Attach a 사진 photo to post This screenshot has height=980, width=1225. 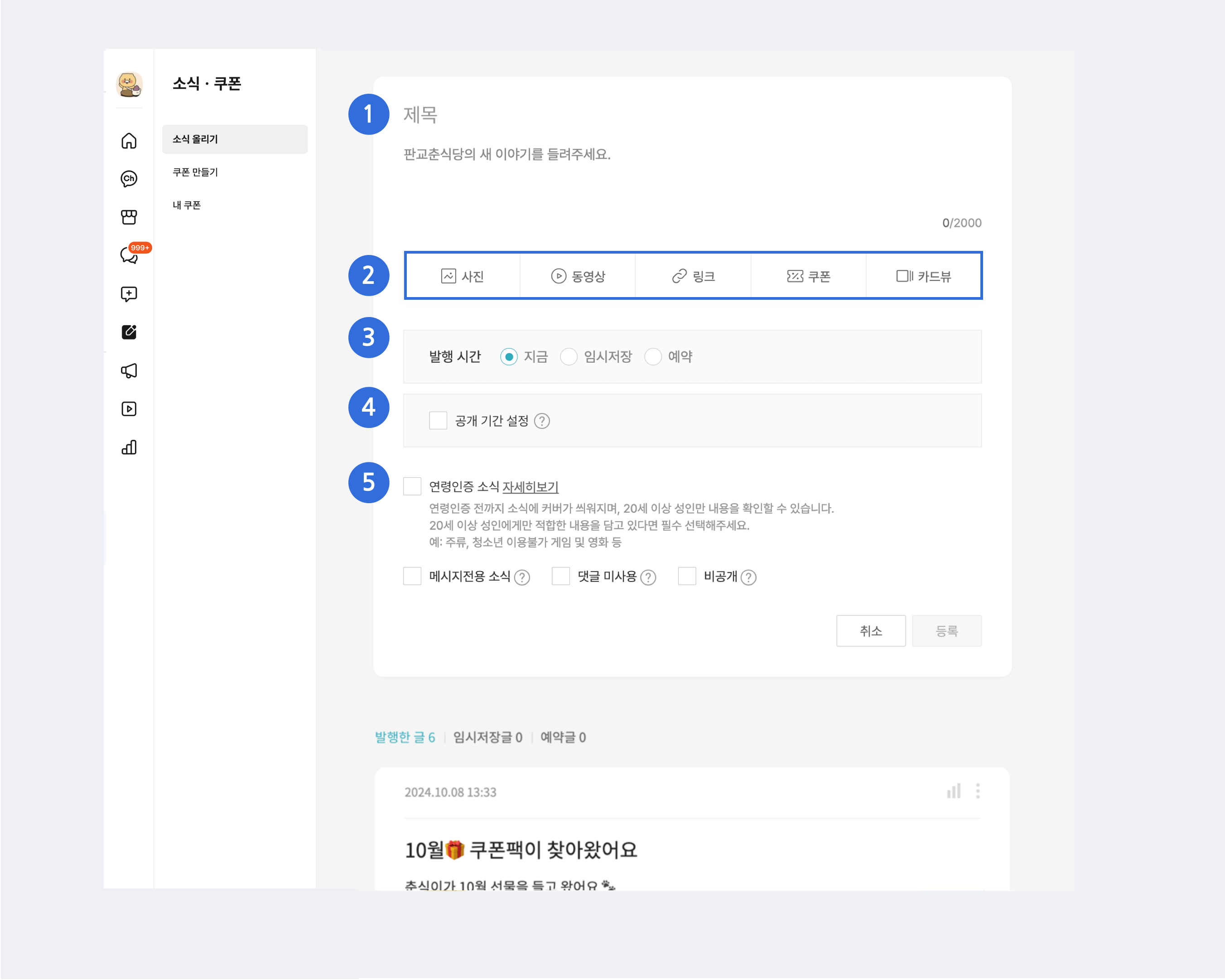coord(463,276)
